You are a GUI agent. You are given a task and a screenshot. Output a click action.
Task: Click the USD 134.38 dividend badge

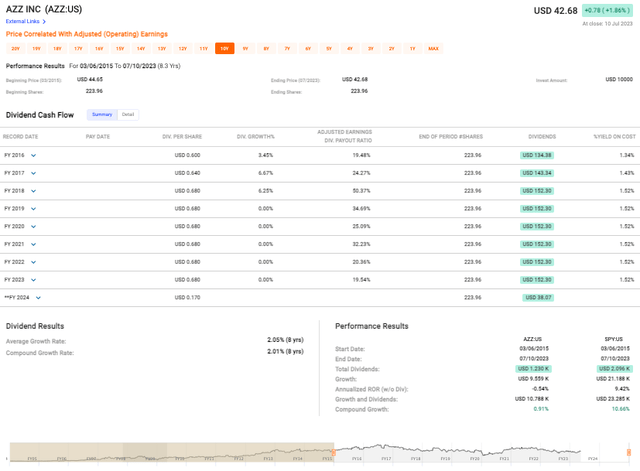537,155
